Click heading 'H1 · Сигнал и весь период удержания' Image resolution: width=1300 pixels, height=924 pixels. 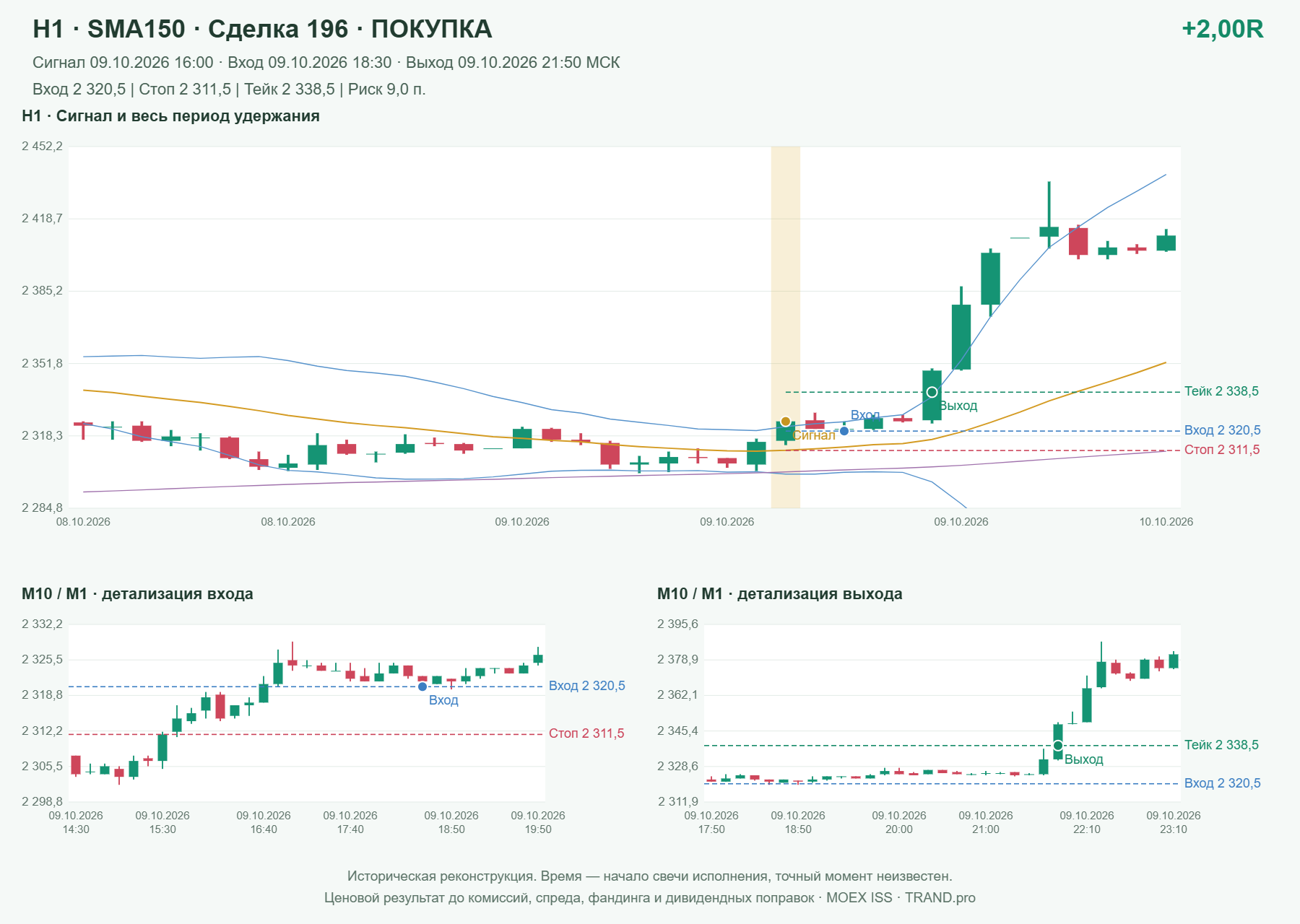[x=170, y=116]
